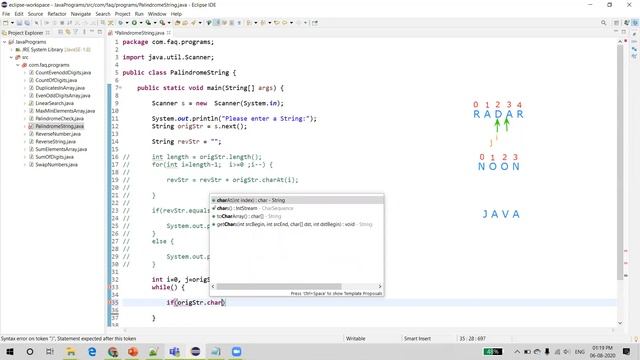
Task: Collapse All in Project Explorer toolbar
Action: (x=60, y=32)
